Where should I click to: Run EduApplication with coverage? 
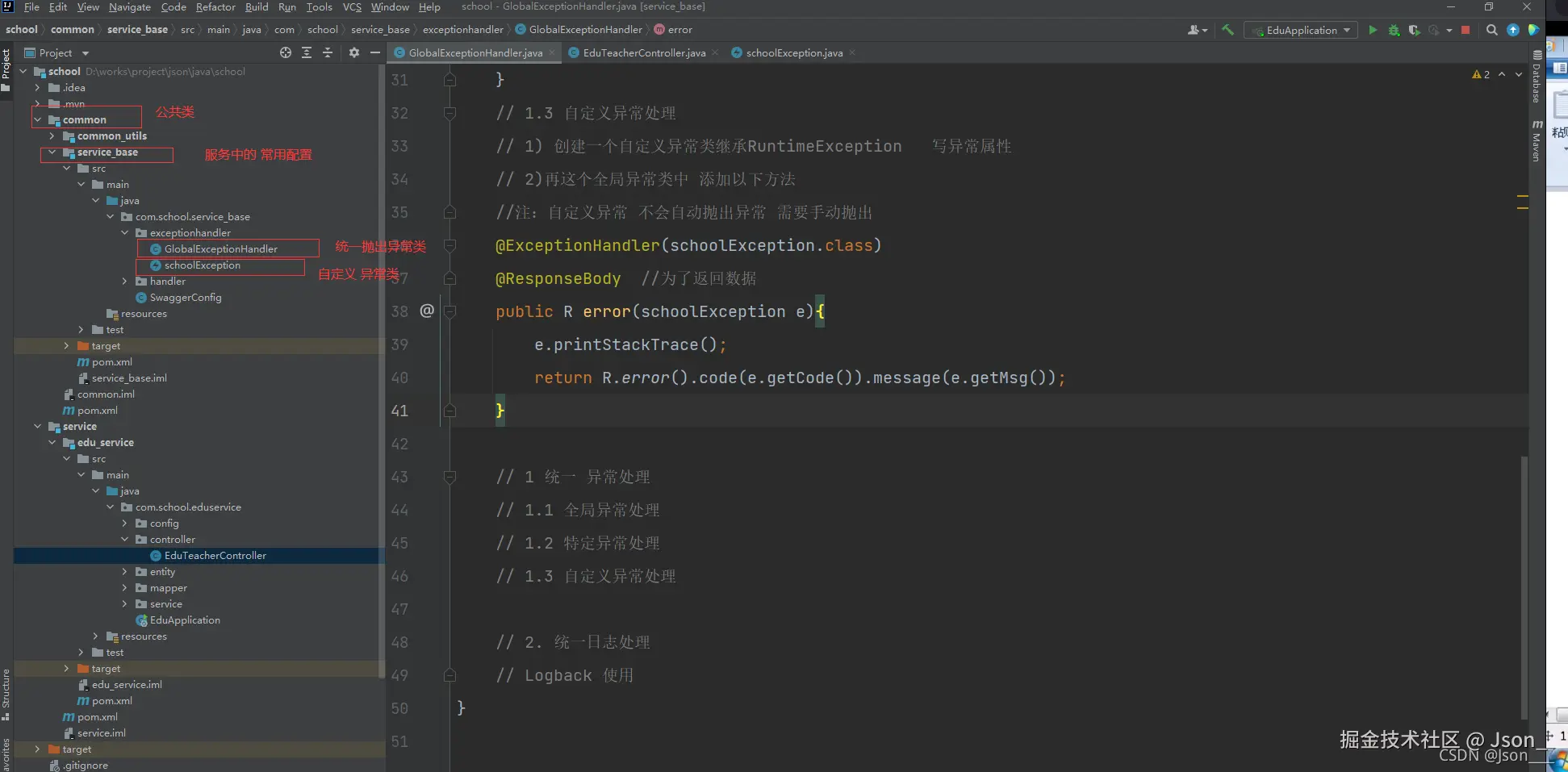1414,30
